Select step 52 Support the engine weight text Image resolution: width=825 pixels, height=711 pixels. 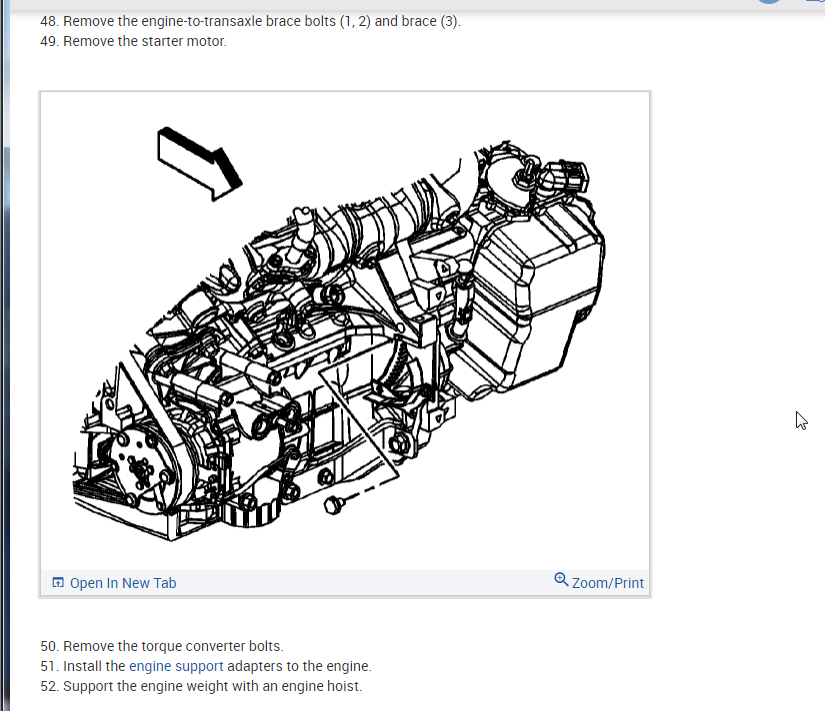coord(201,686)
